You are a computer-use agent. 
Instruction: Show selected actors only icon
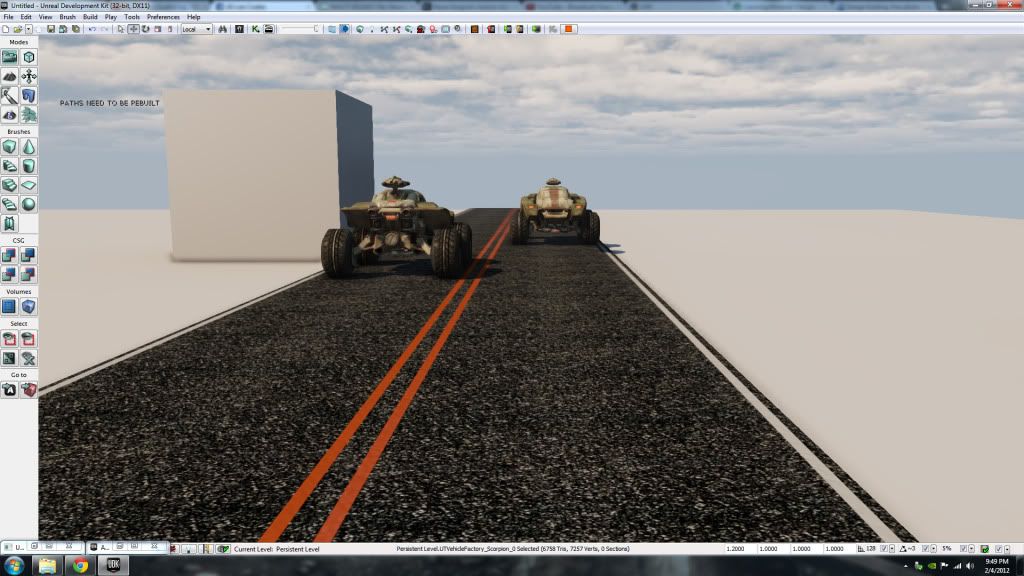(9, 339)
